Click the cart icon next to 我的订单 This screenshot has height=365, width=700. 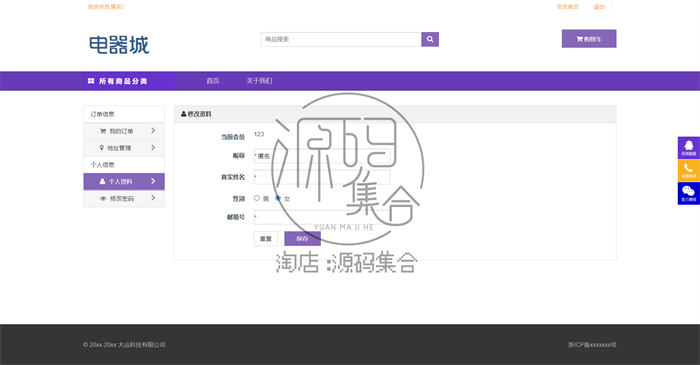point(103,131)
